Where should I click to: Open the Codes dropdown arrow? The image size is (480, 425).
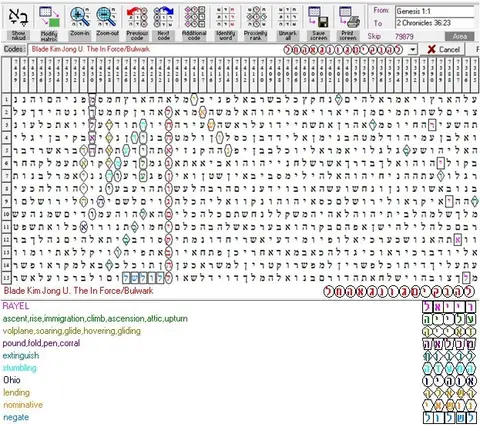click(413, 50)
